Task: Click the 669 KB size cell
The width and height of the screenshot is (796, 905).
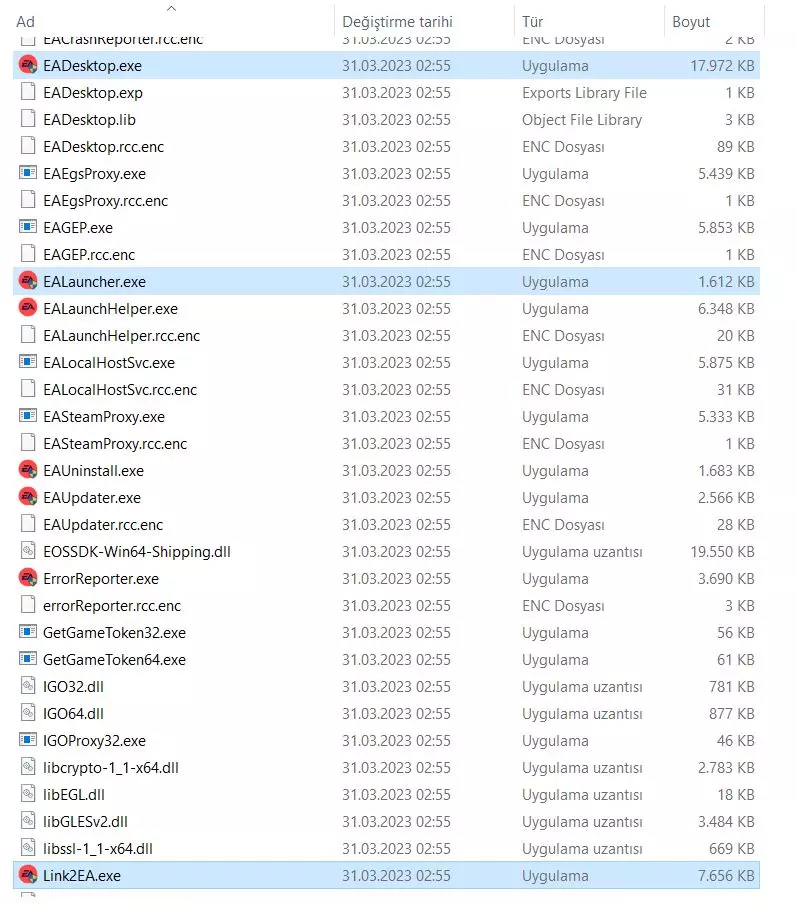Action: click(731, 848)
